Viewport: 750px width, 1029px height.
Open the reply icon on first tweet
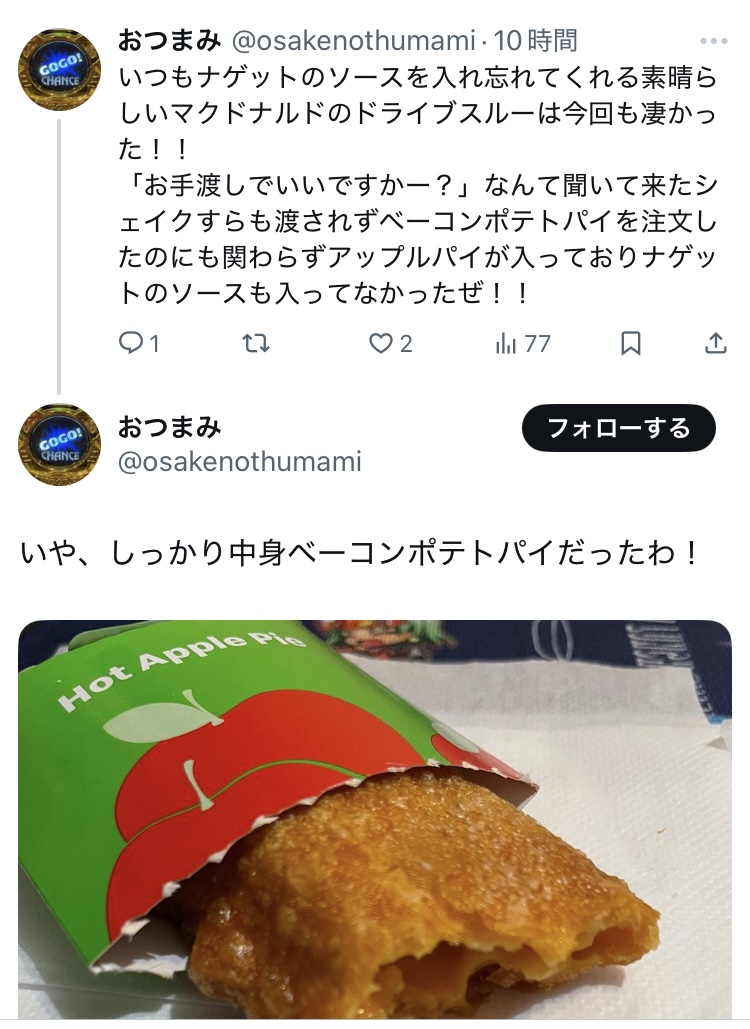pos(131,343)
